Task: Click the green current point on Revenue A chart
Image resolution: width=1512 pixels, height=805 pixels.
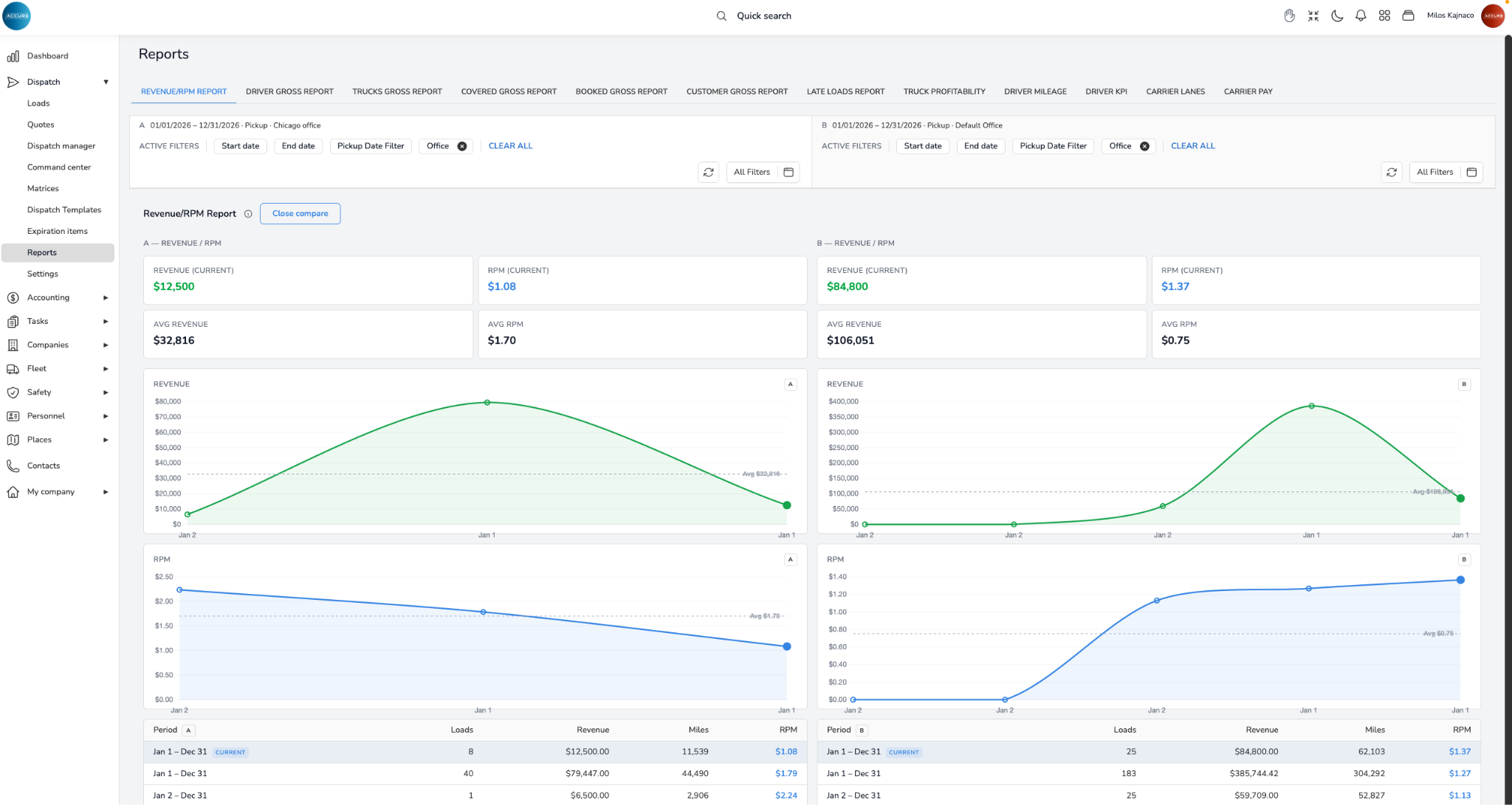Action: (787, 505)
